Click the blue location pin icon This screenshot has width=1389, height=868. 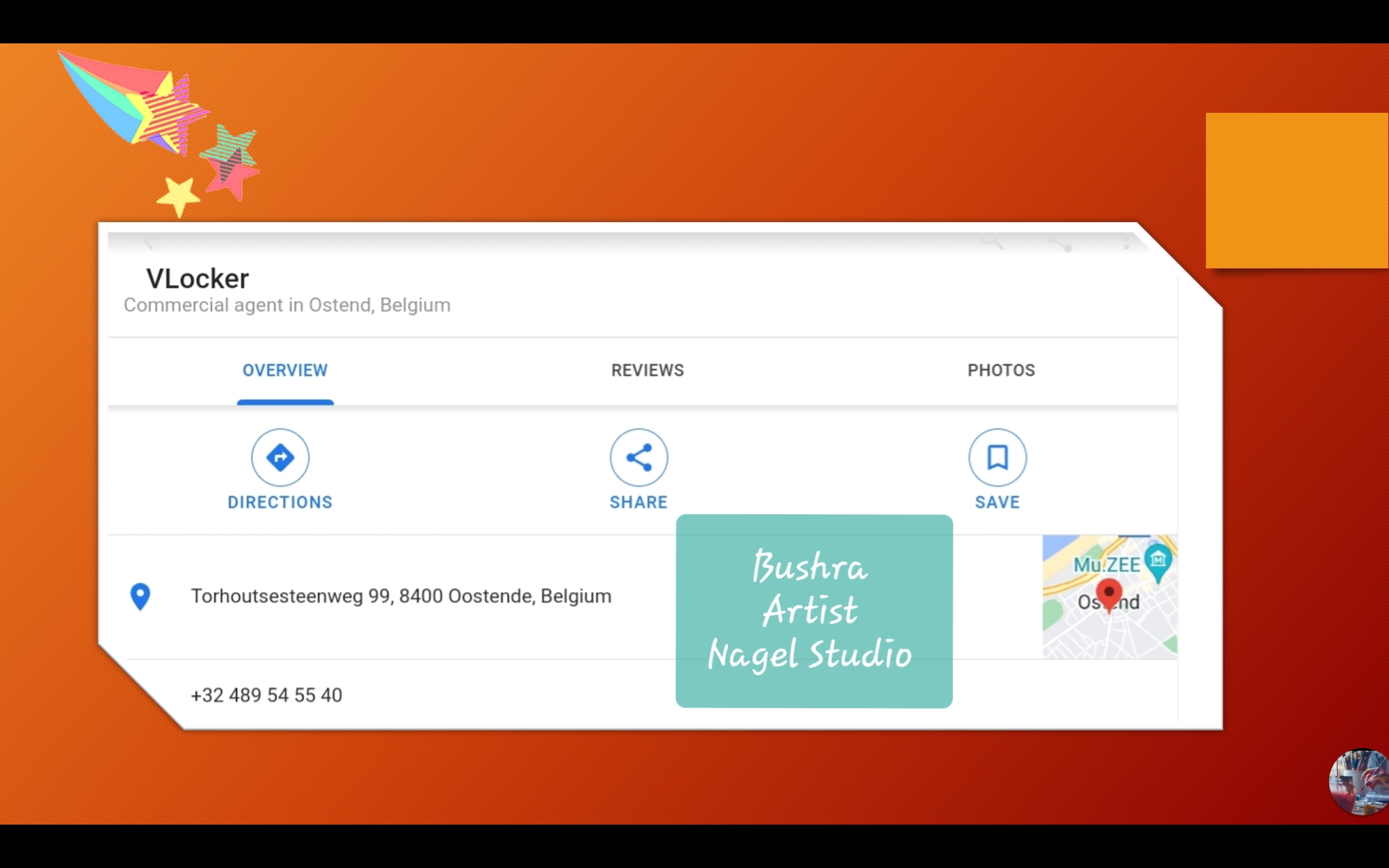tap(140, 596)
